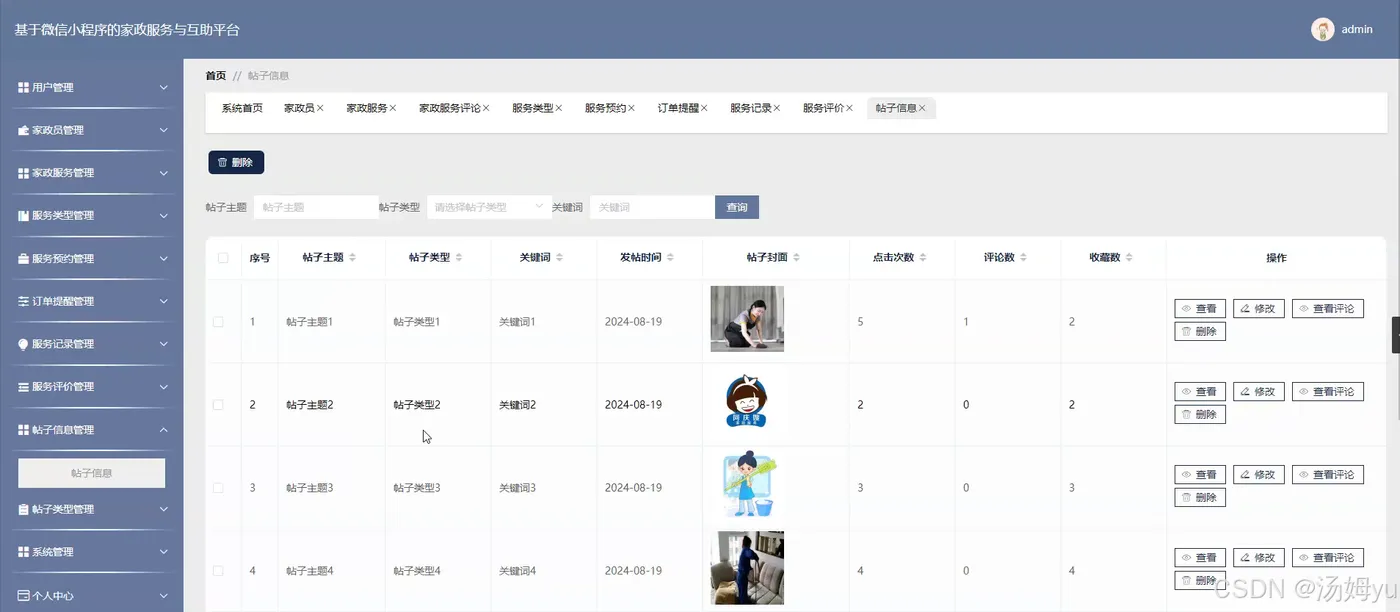Sort by 帖子主题 column arrows
The height and width of the screenshot is (612, 1400).
coord(352,258)
